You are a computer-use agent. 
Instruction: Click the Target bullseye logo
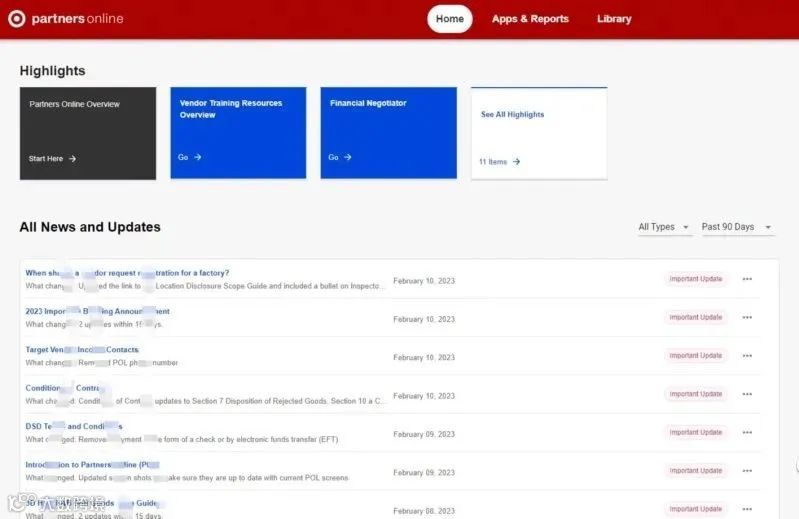pyautogui.click(x=16, y=19)
